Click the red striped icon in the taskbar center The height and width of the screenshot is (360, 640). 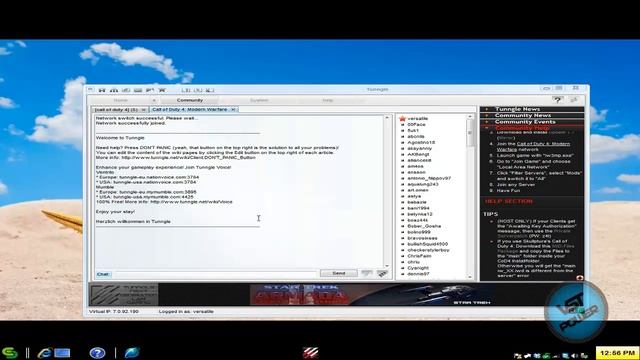(311, 353)
